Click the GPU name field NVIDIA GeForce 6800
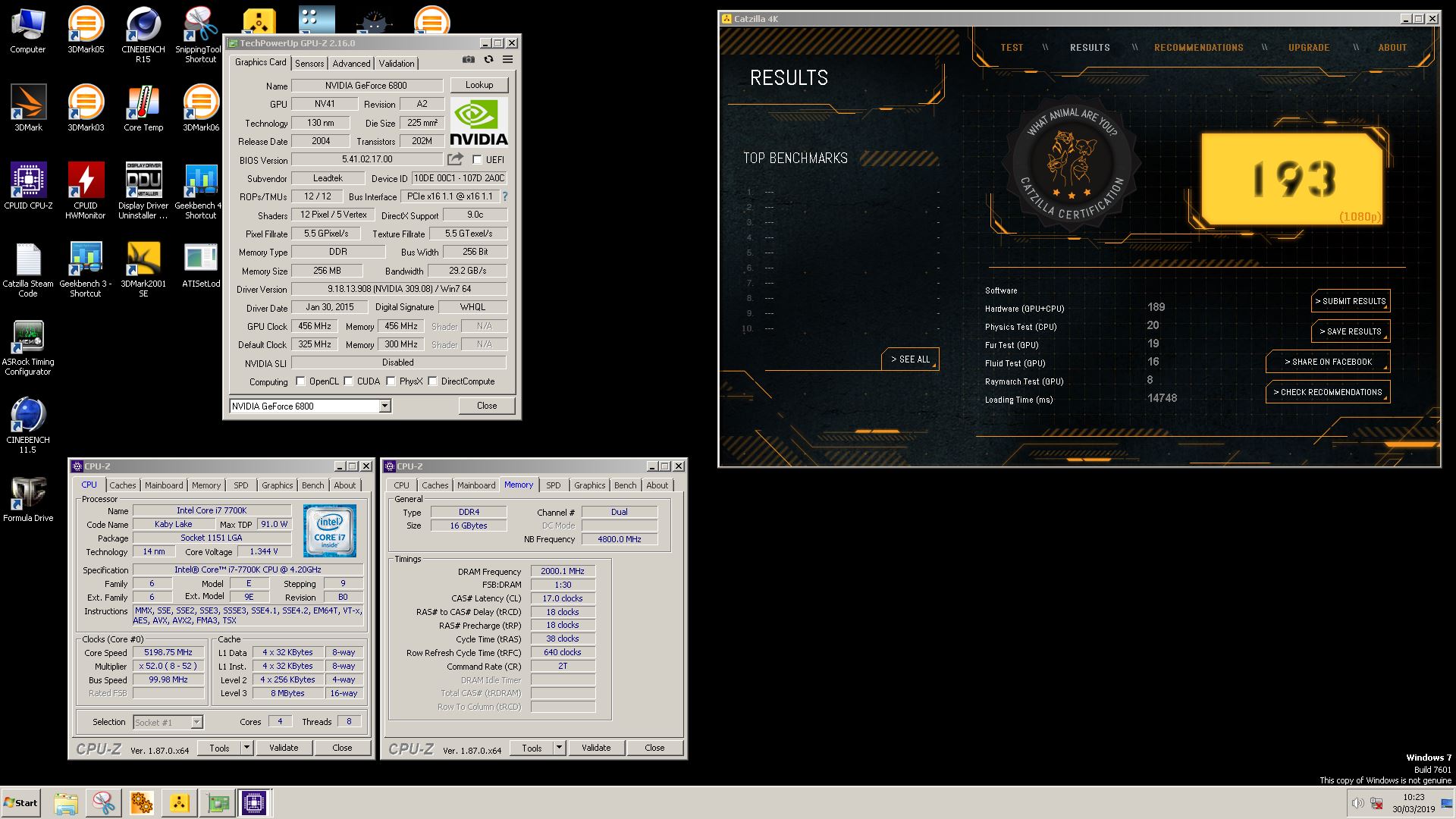The height and width of the screenshot is (819, 1456). click(x=367, y=86)
